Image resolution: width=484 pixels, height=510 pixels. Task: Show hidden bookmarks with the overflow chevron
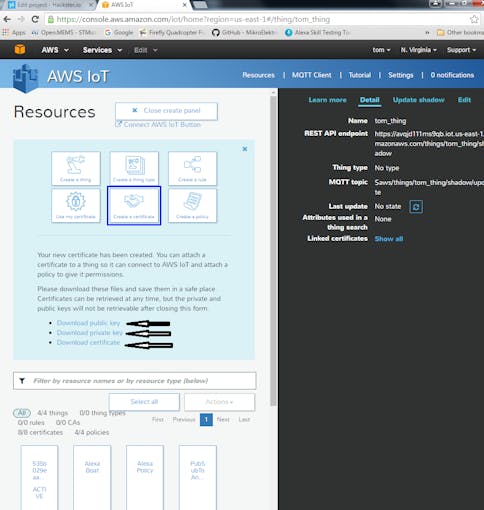(x=427, y=32)
